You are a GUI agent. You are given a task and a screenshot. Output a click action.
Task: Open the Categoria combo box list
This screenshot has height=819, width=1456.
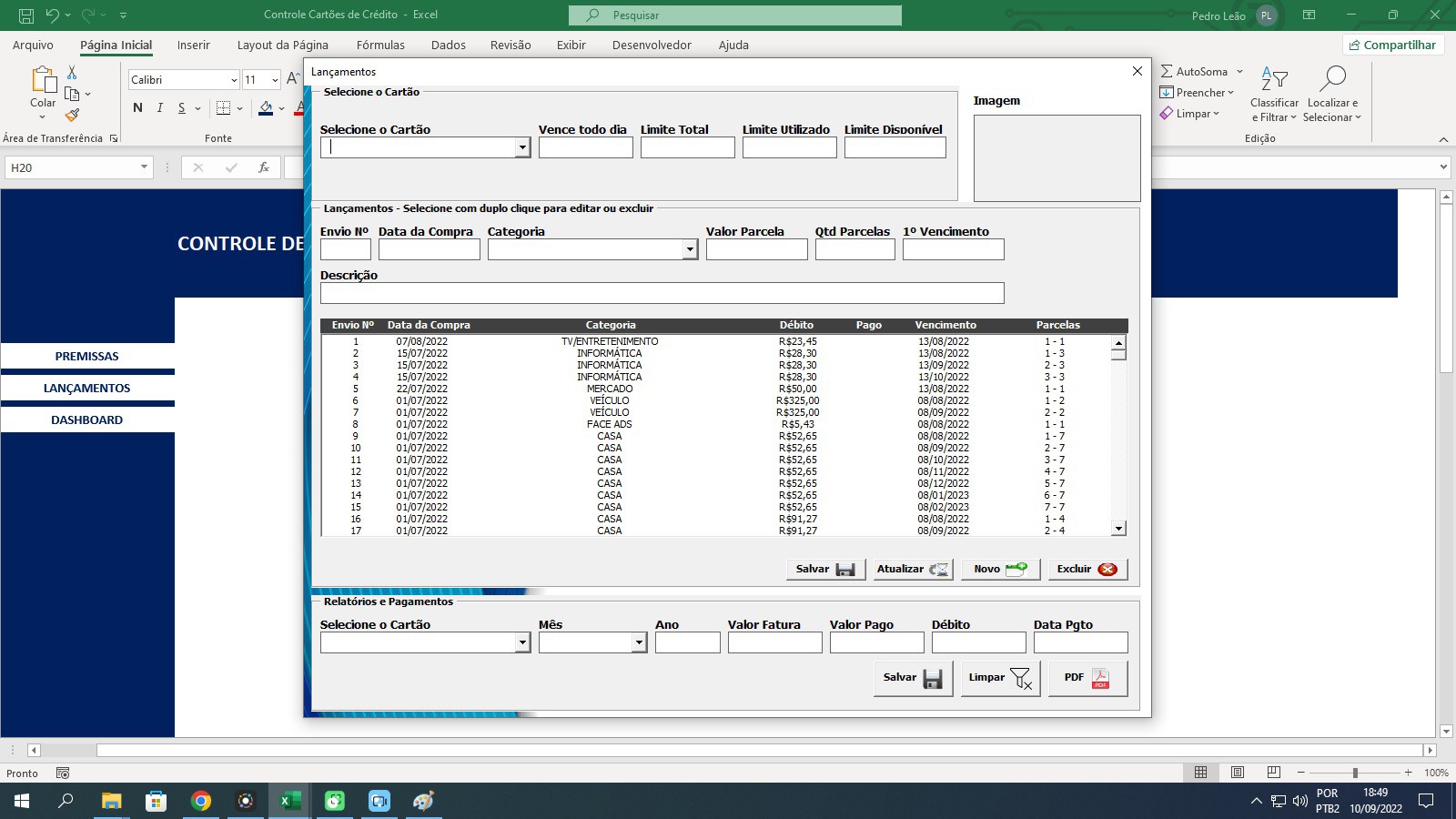point(690,249)
